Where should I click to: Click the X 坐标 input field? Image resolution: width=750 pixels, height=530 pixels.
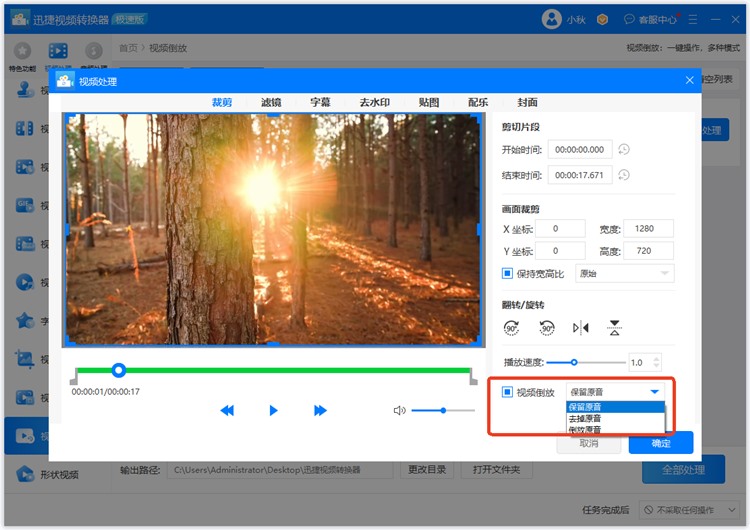[x=560, y=229]
